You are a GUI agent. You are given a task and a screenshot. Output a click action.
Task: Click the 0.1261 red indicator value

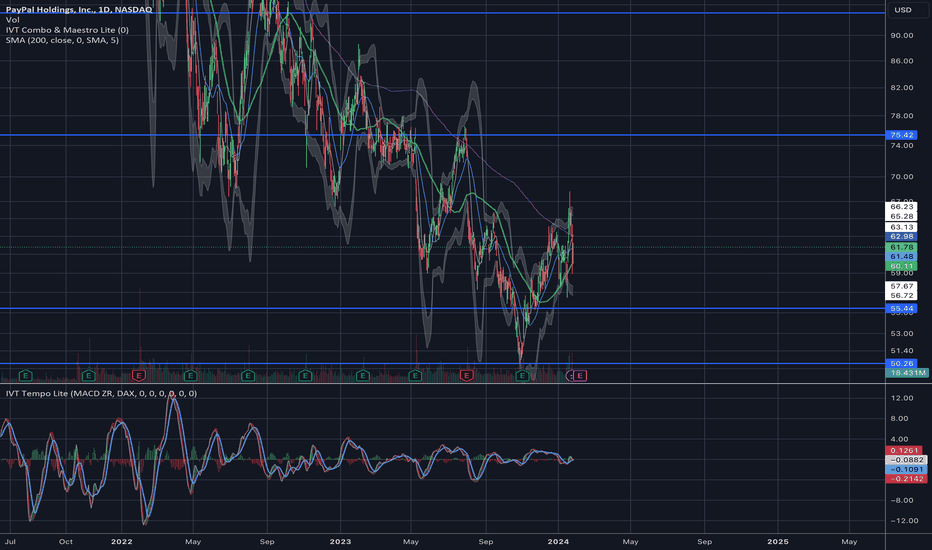click(x=904, y=450)
